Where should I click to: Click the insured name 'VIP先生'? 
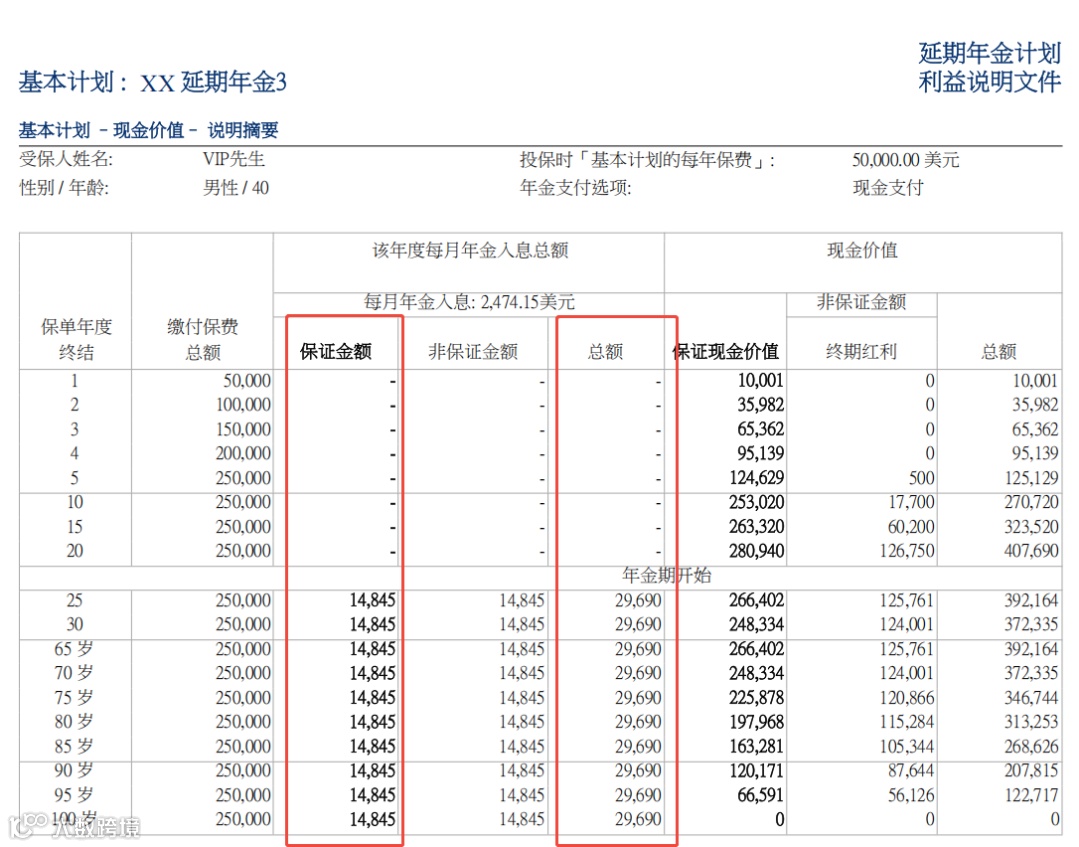pyautogui.click(x=234, y=159)
